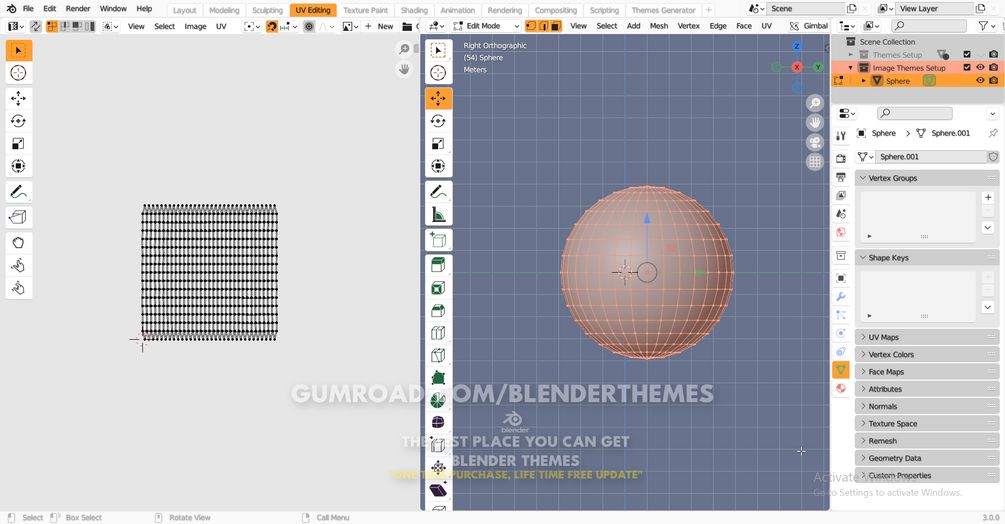The image size is (1005, 524).
Task: Enable edge select mode in the 3D viewport
Action: click(x=544, y=26)
